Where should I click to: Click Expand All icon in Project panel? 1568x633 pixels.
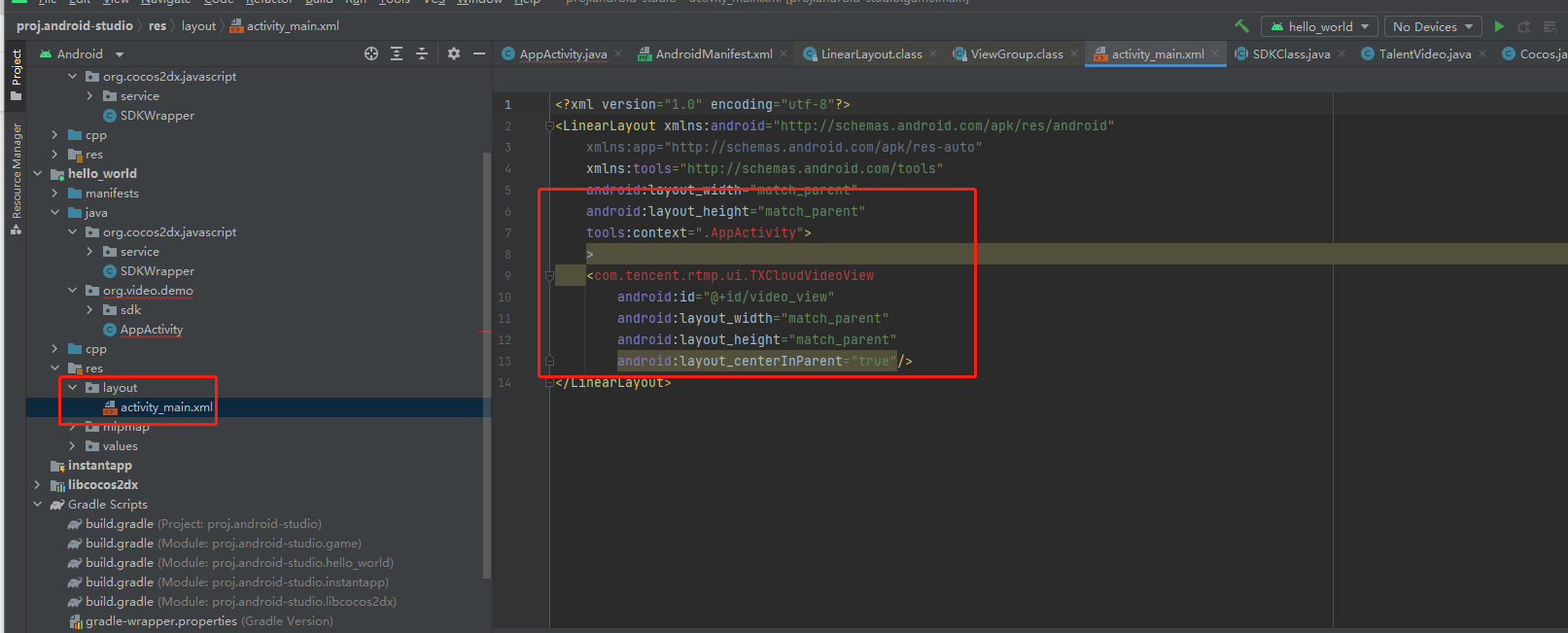(x=397, y=53)
